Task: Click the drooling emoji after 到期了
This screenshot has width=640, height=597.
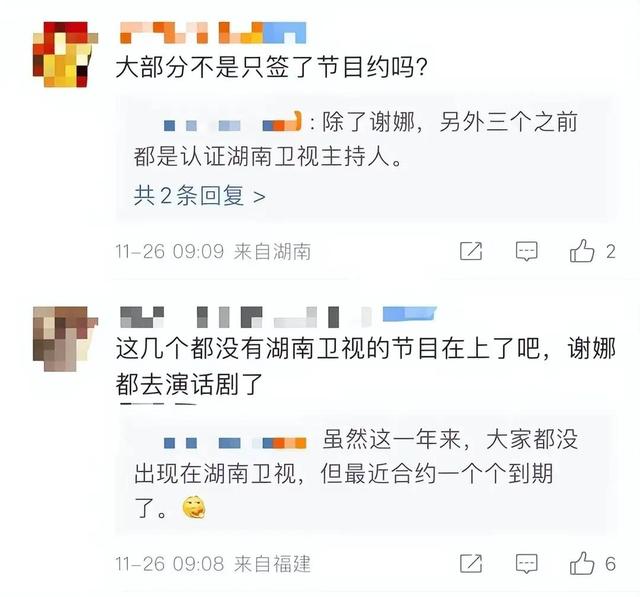Action: [194, 507]
